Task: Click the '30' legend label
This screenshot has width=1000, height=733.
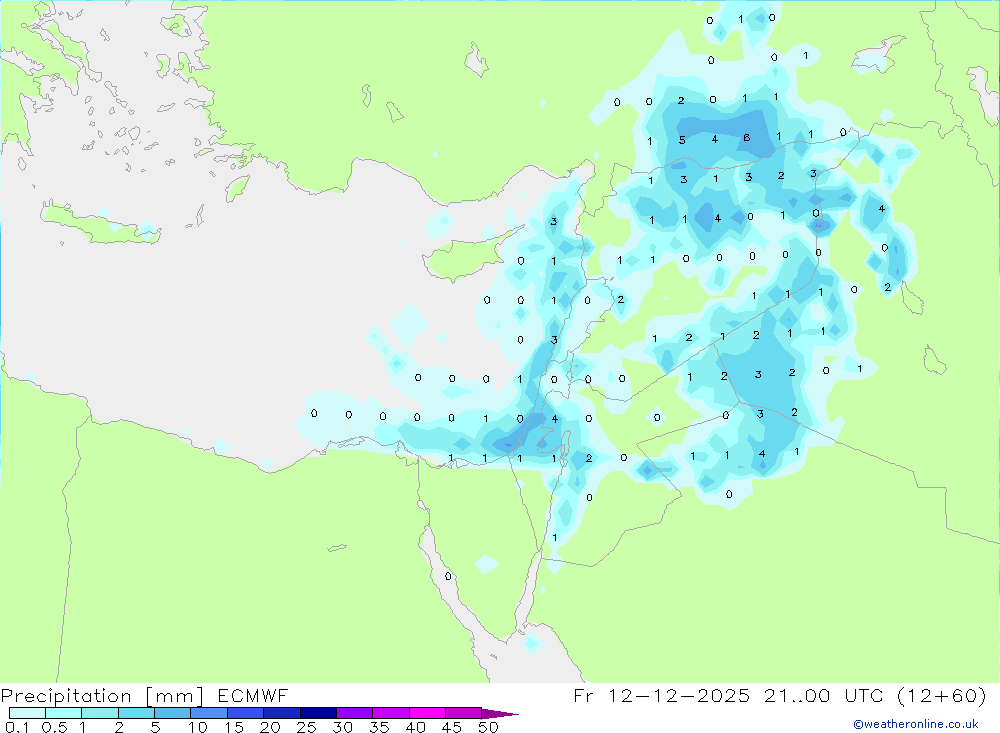Action: pos(343,727)
